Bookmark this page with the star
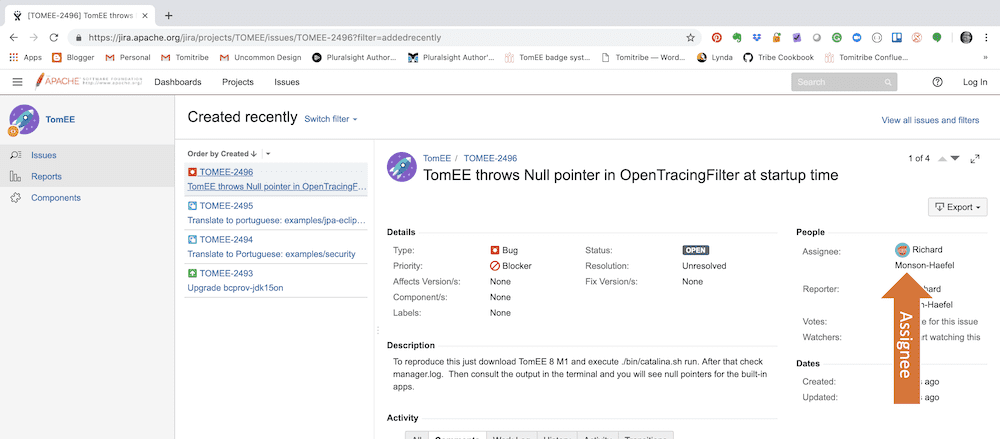The image size is (1000, 439). [x=690, y=38]
